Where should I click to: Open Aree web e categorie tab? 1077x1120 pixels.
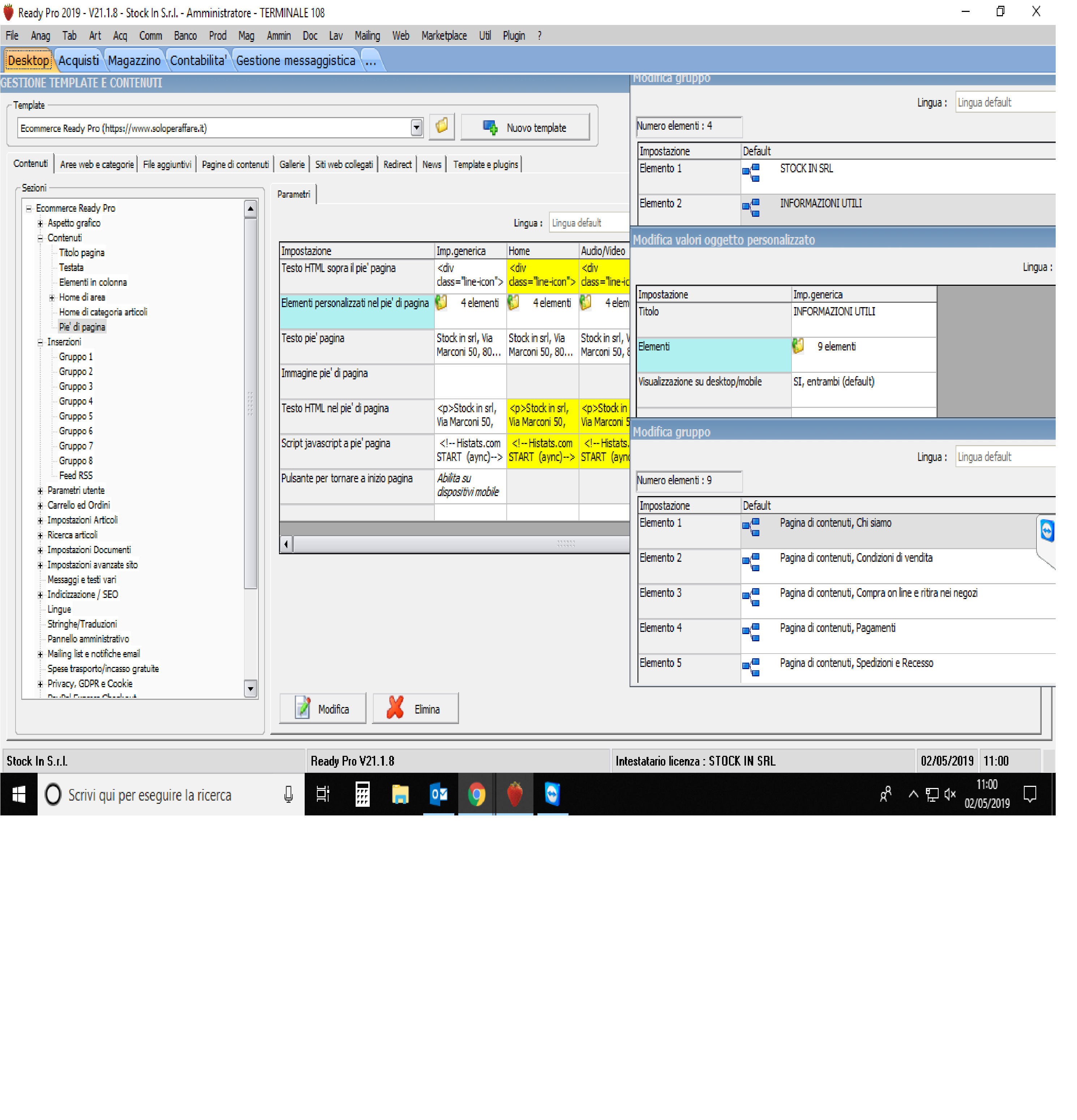[x=96, y=165]
